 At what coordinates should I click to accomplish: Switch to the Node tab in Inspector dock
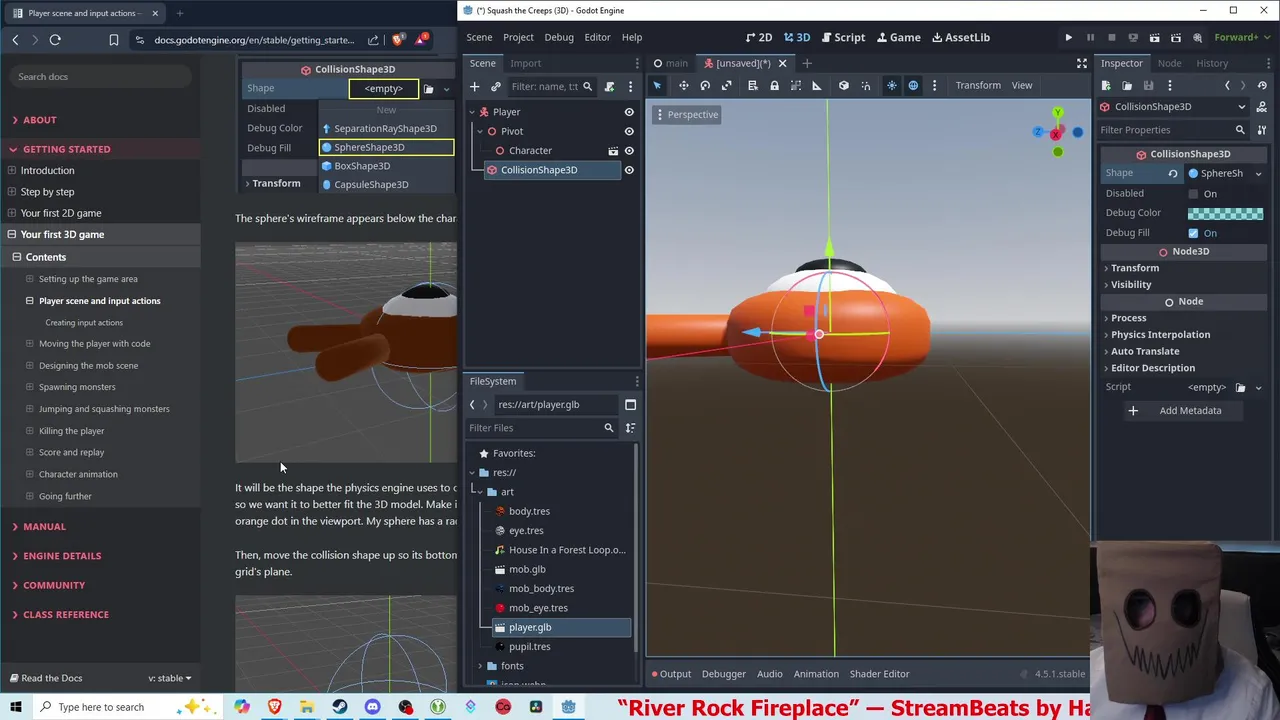[1169, 63]
